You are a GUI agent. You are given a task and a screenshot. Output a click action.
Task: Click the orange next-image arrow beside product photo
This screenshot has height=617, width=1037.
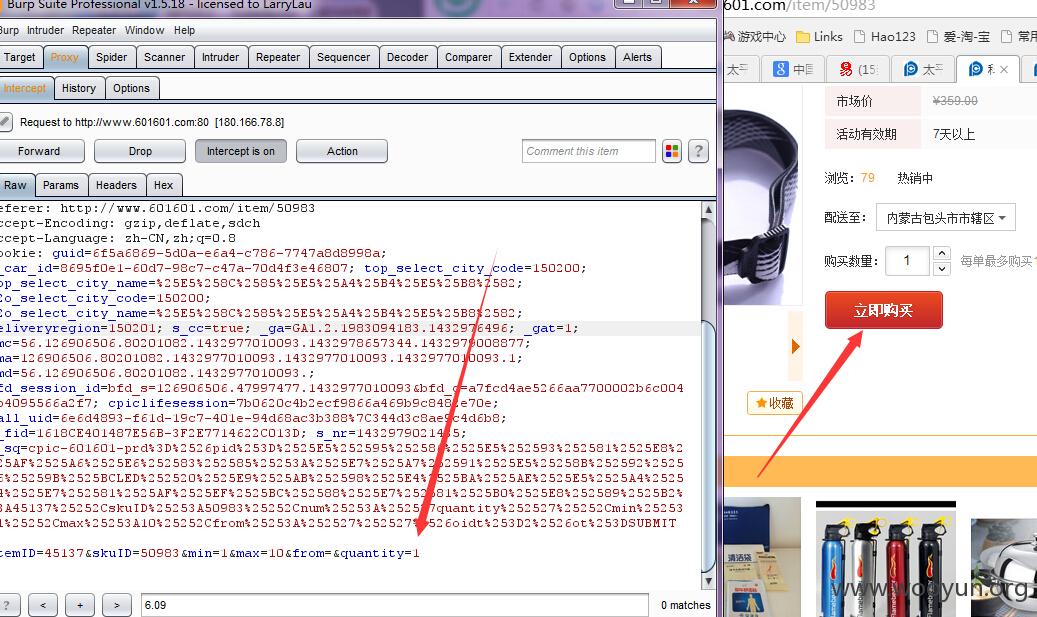[796, 346]
